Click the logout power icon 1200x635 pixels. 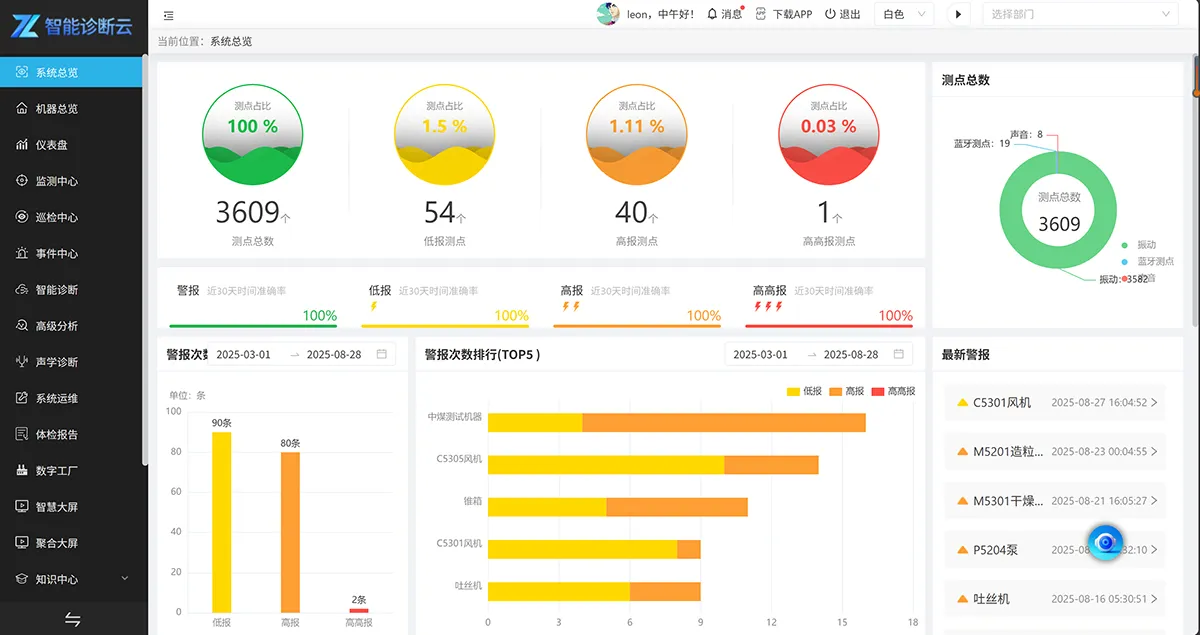coord(830,14)
